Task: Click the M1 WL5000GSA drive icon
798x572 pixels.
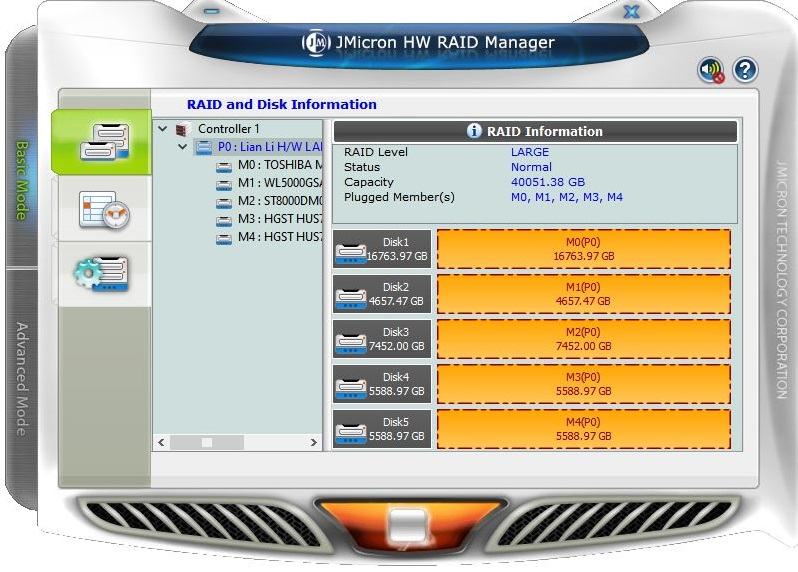Action: (x=223, y=184)
